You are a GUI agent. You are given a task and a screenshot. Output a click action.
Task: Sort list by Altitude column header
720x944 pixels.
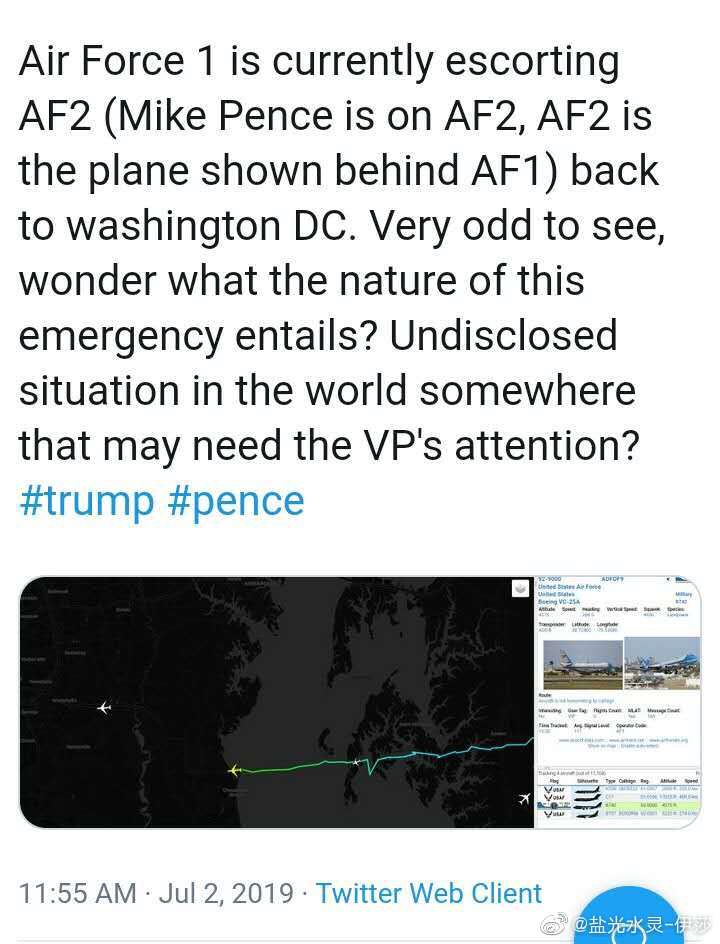click(668, 780)
